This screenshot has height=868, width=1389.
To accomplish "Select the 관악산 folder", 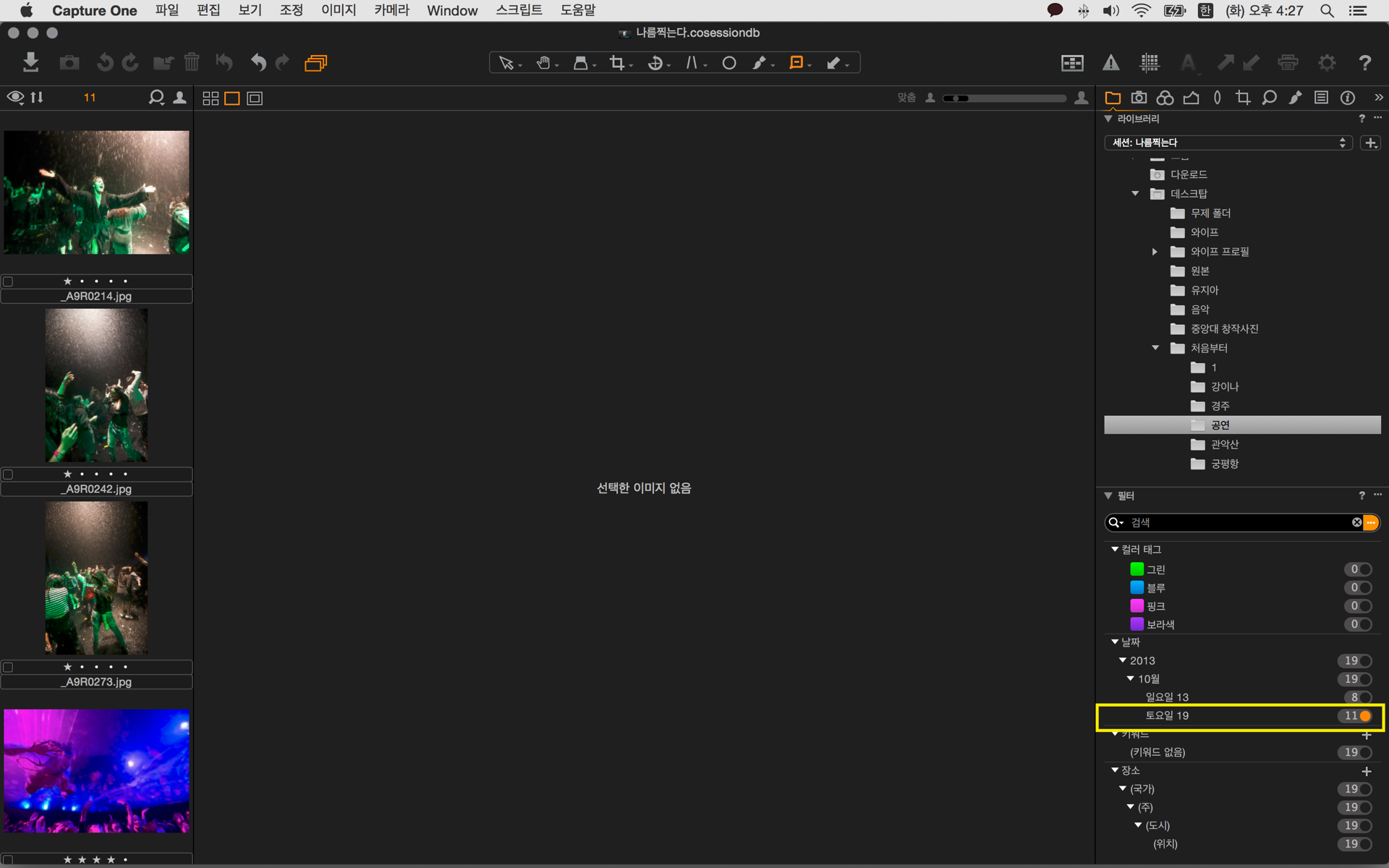I will tap(1224, 444).
